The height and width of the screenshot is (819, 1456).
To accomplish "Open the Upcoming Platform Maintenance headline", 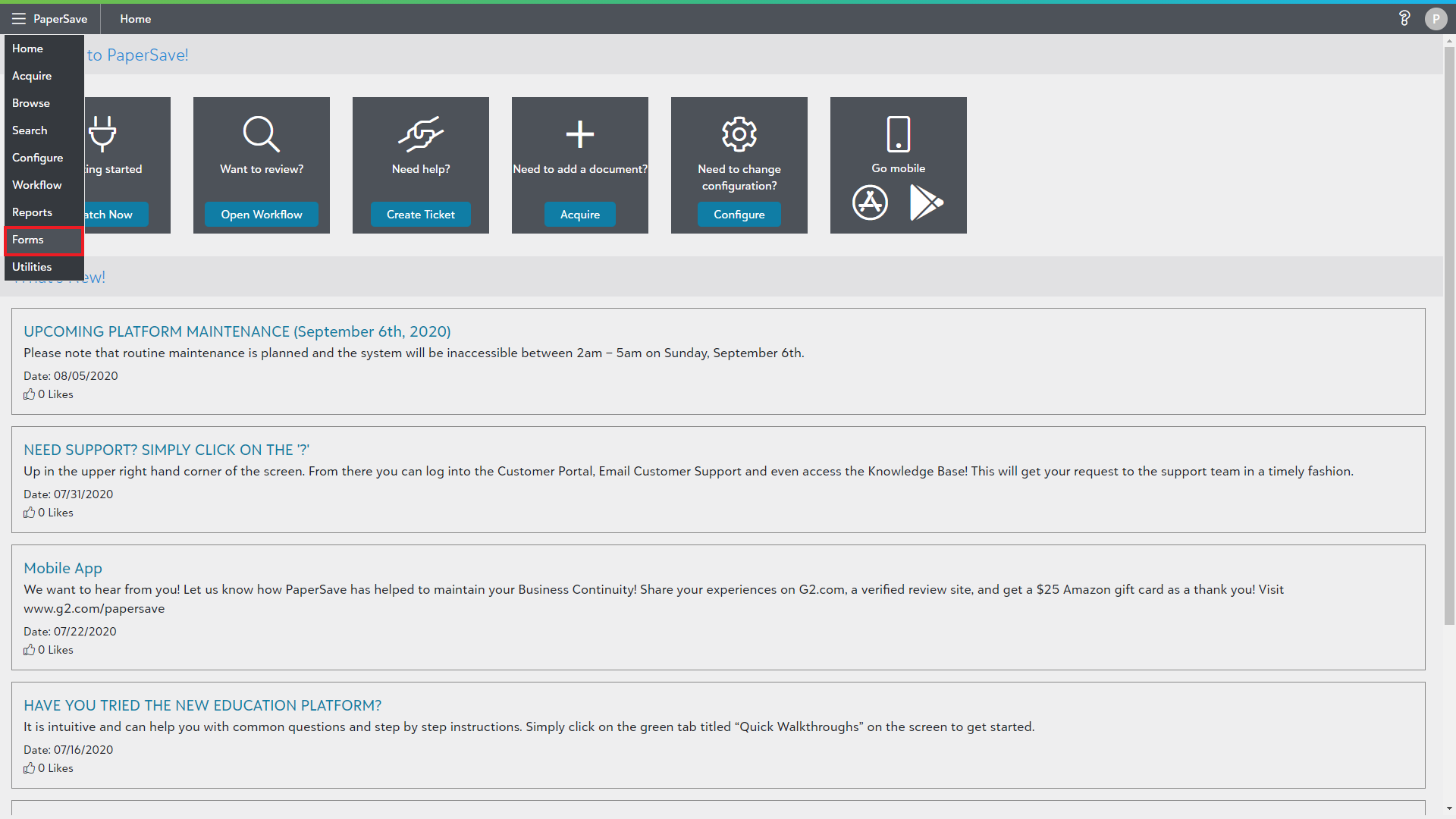I will pos(237,331).
